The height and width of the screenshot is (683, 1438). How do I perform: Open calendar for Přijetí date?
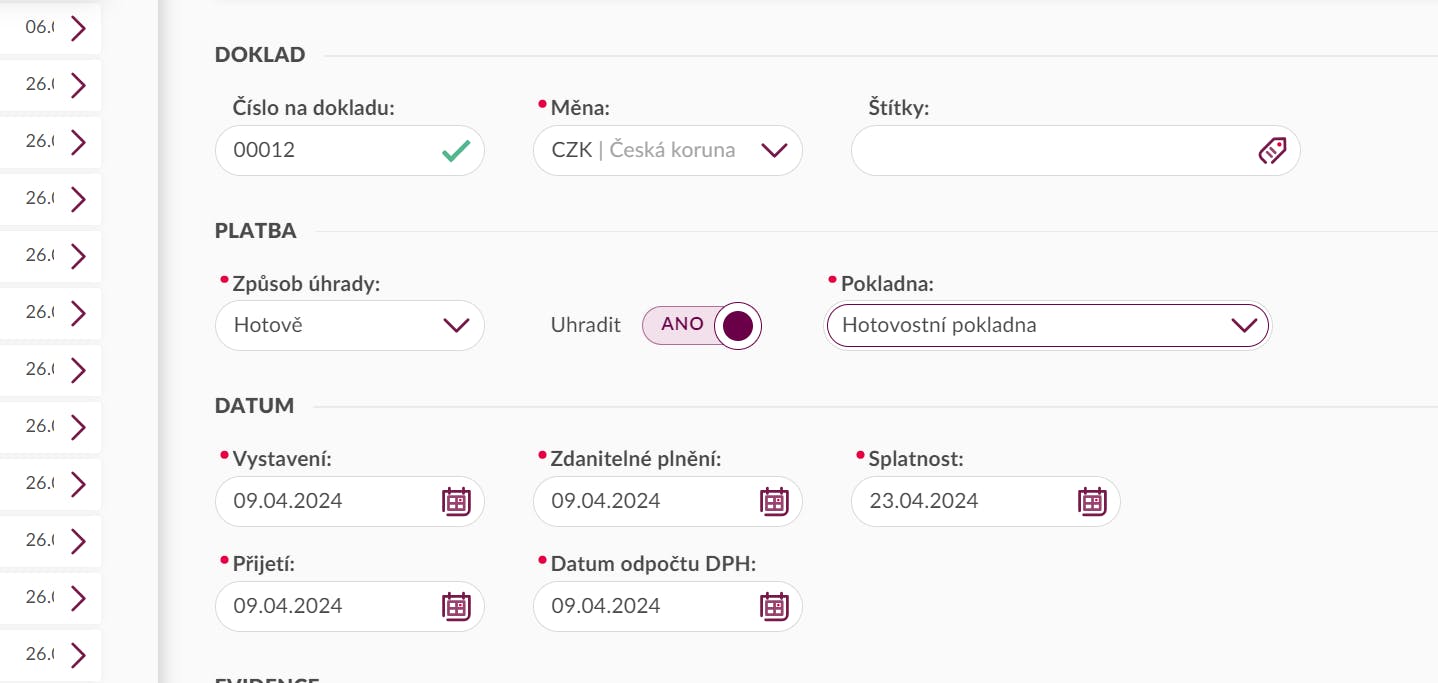click(x=456, y=606)
